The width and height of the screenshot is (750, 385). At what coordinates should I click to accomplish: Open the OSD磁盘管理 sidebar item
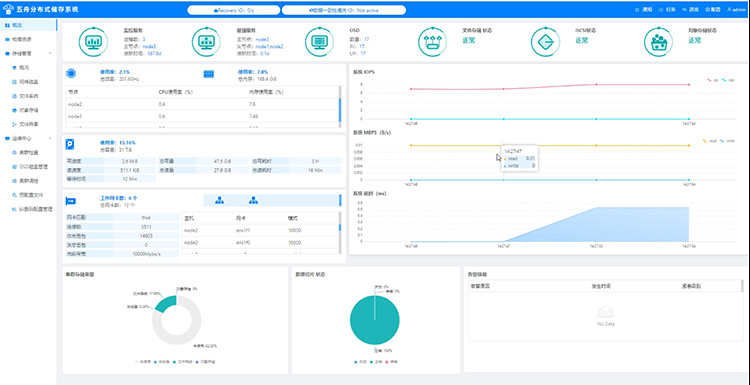point(33,167)
